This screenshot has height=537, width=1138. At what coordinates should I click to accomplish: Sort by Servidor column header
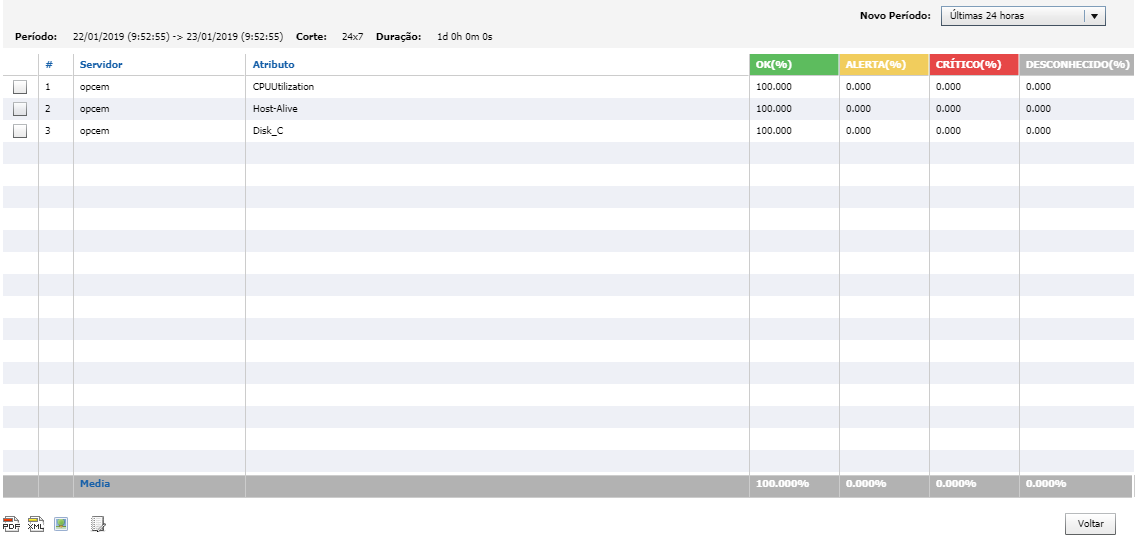point(101,65)
